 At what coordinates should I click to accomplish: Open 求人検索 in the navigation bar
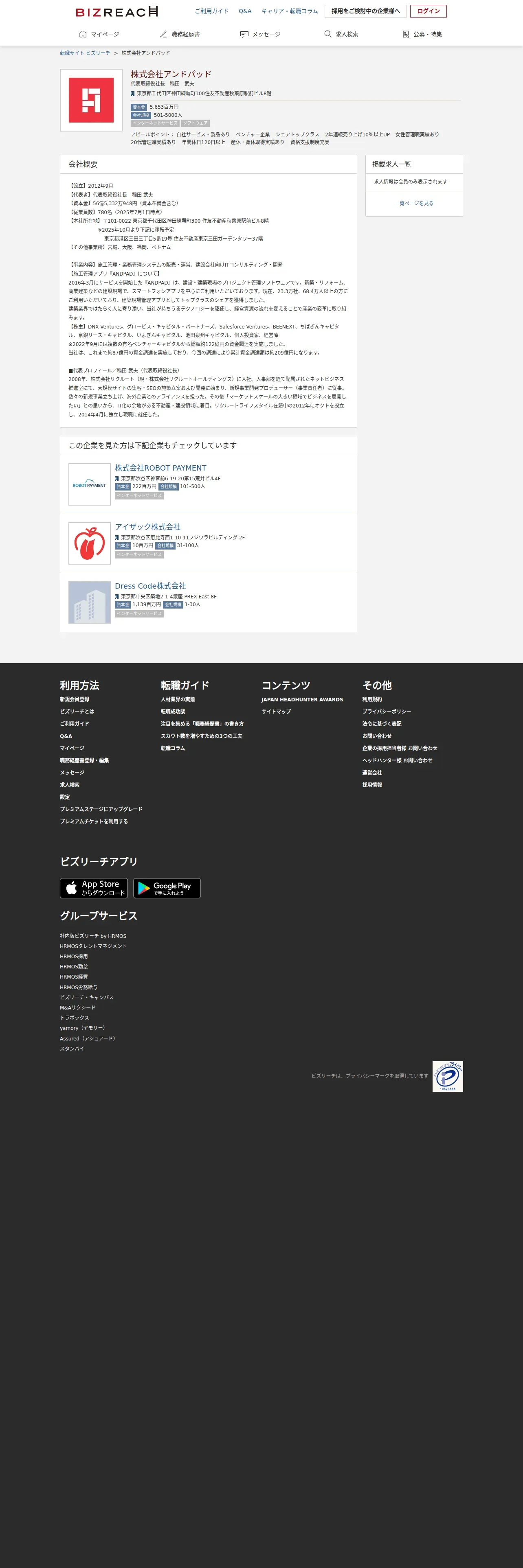[x=341, y=34]
